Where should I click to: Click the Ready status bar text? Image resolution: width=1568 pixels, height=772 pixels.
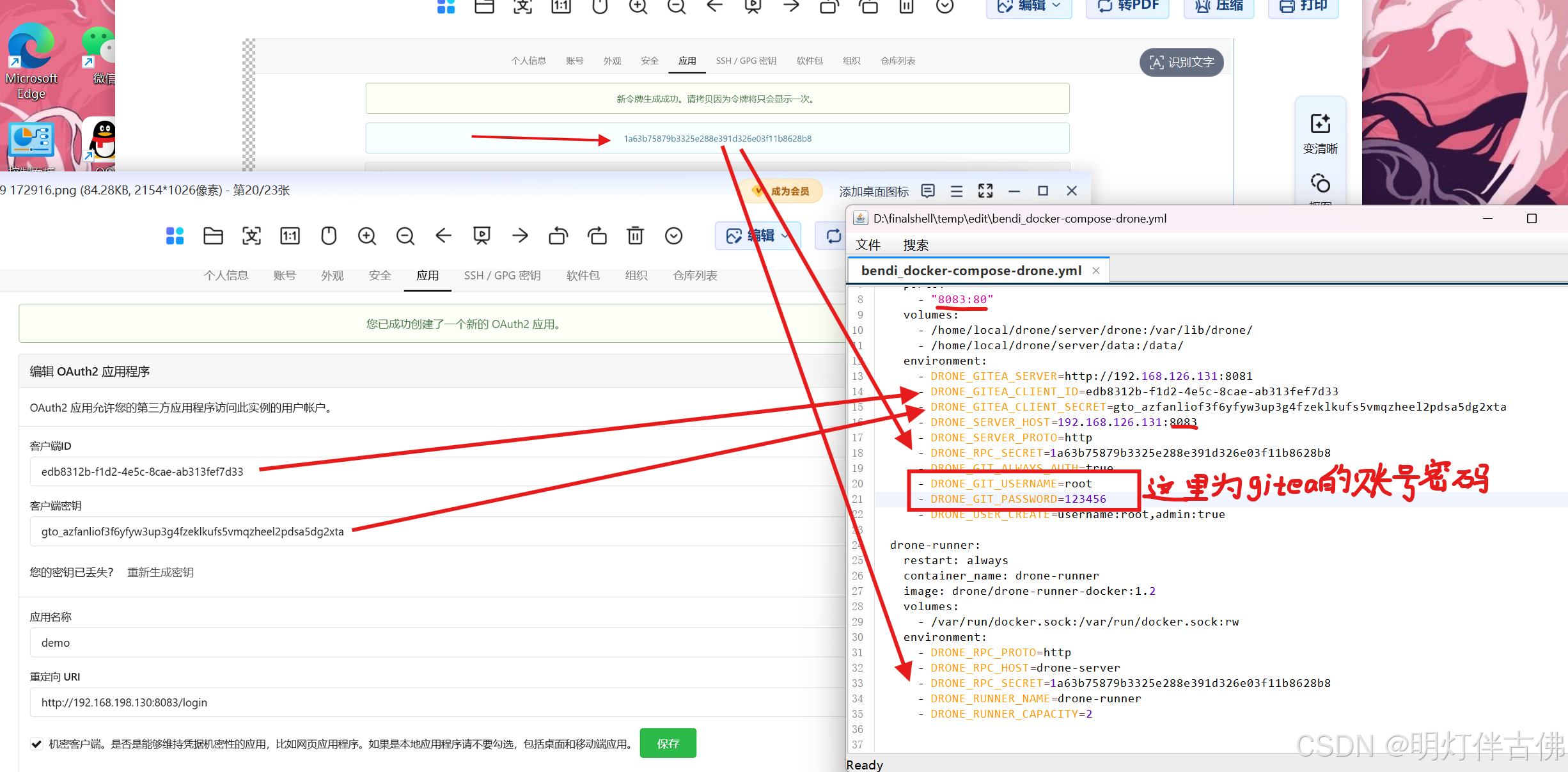pos(865,765)
